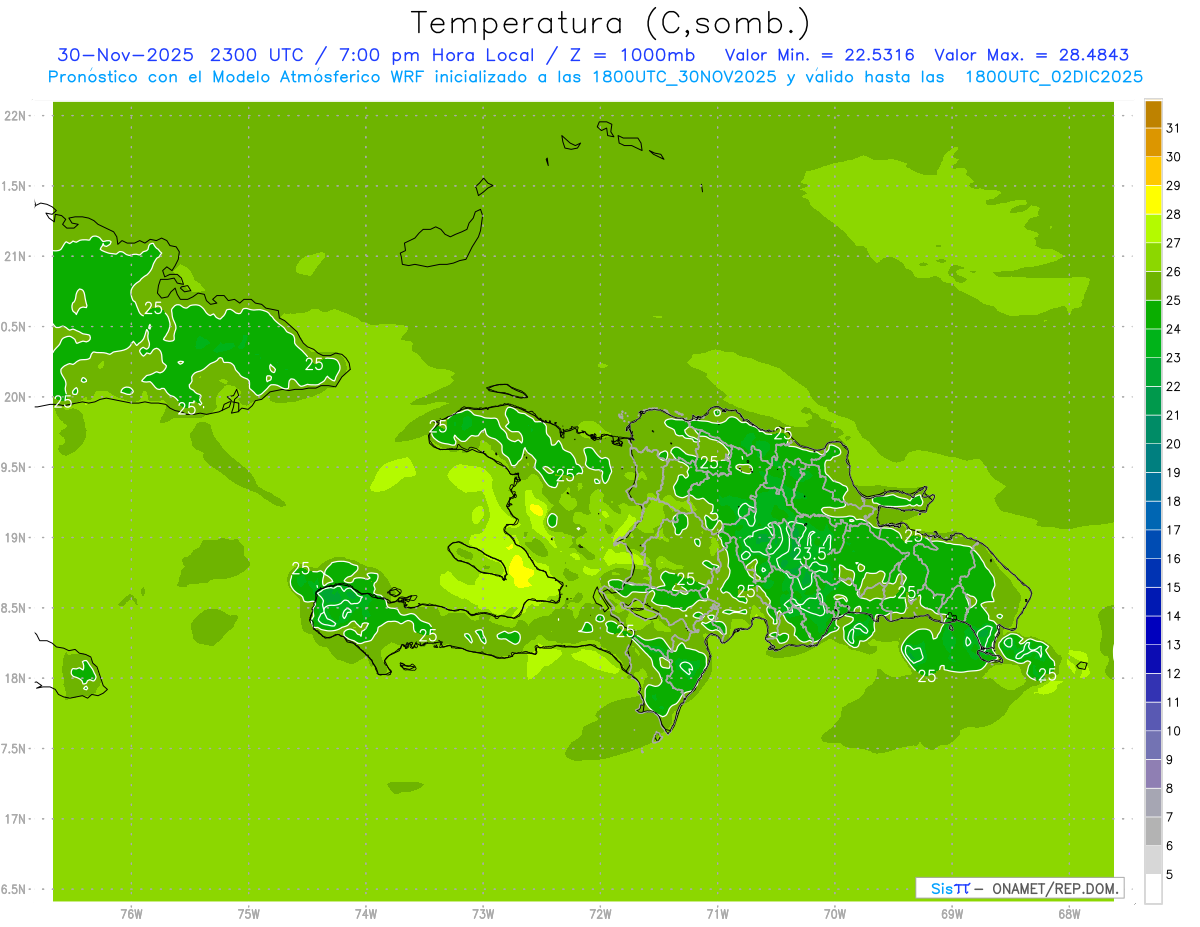The width and height of the screenshot is (1200, 927).
Task: Click the 23.5 contour label over Dominican Republic
Action: tap(809, 553)
